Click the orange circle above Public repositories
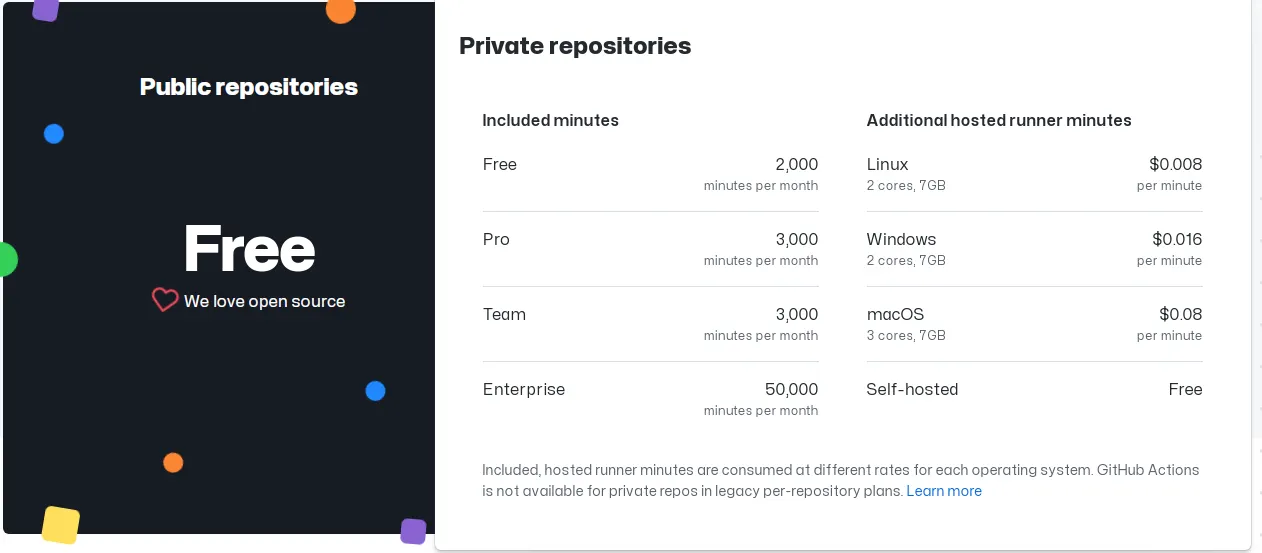 click(x=340, y=9)
